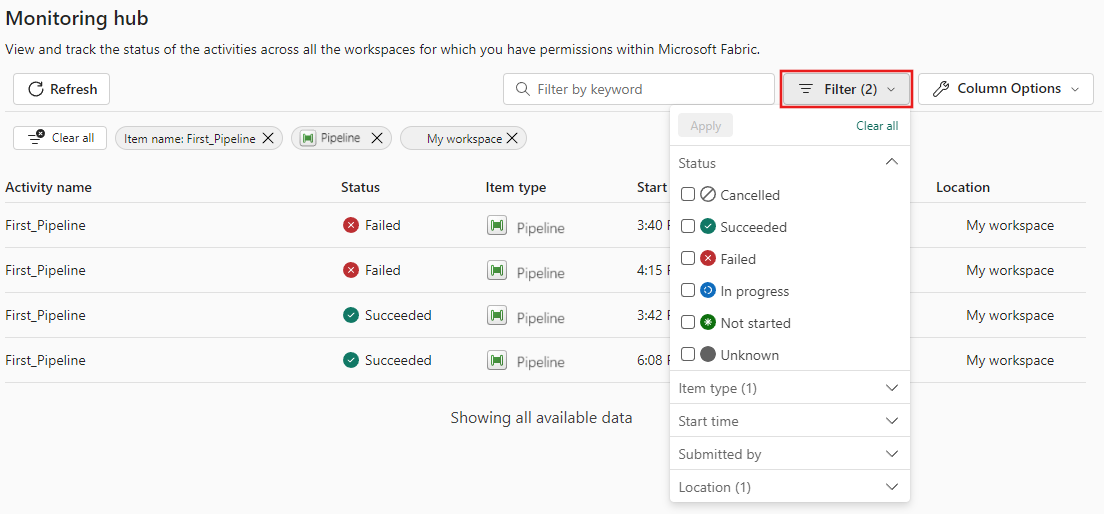Remove the Item name: First_Pipeline filter chip
The image size is (1104, 514).
pos(268,139)
